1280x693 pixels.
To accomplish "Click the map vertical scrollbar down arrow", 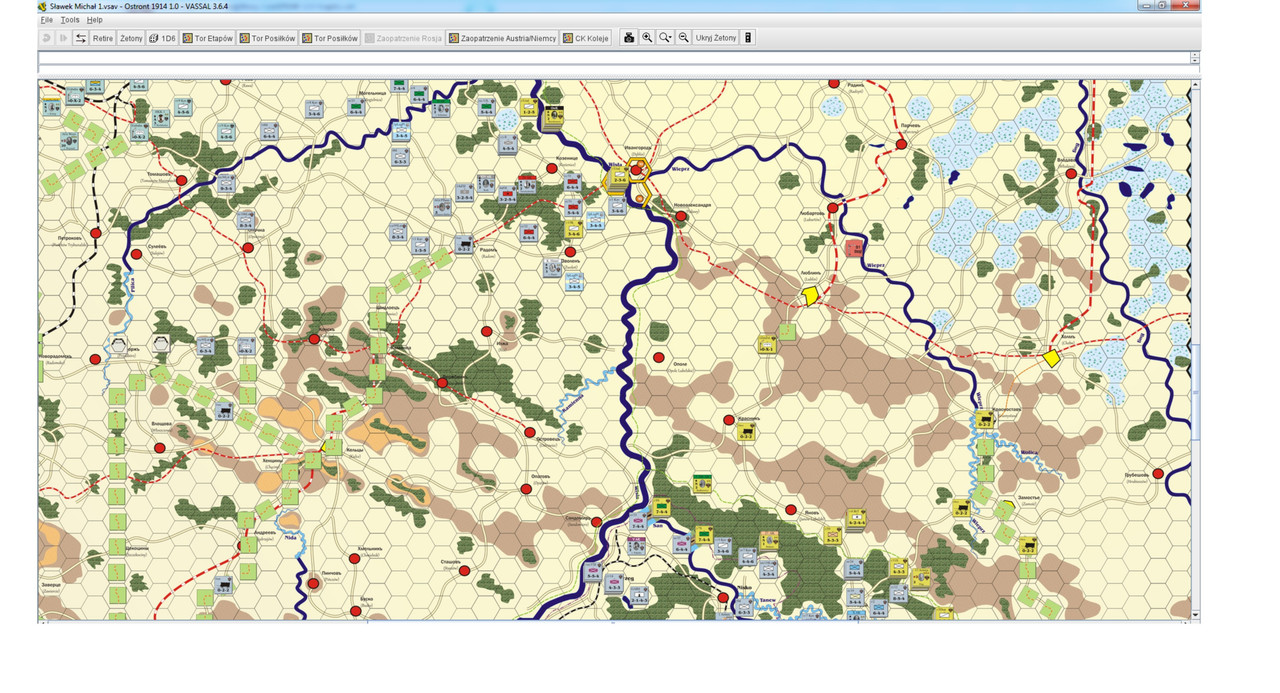I will click(x=1196, y=615).
